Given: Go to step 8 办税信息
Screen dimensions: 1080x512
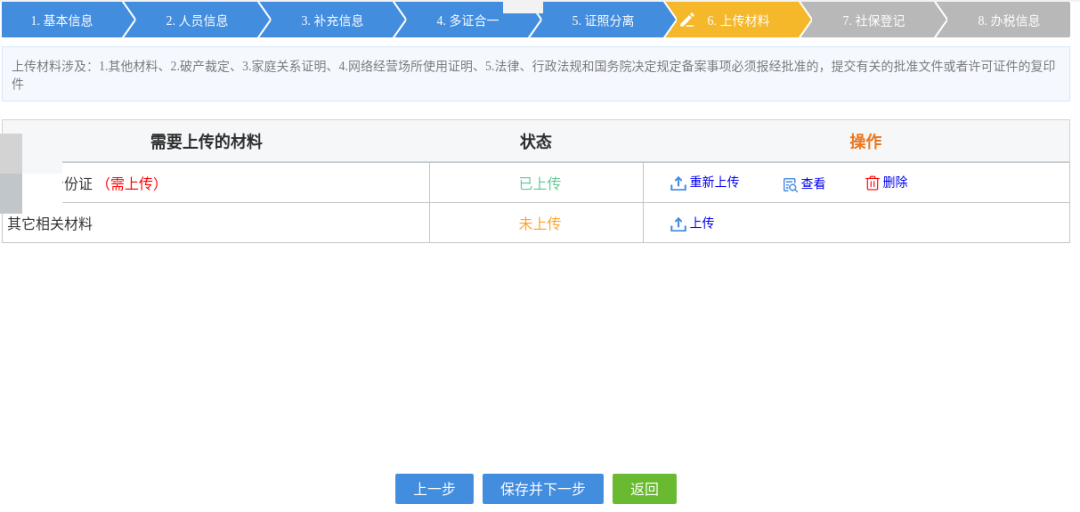Looking at the screenshot, I should (1008, 21).
